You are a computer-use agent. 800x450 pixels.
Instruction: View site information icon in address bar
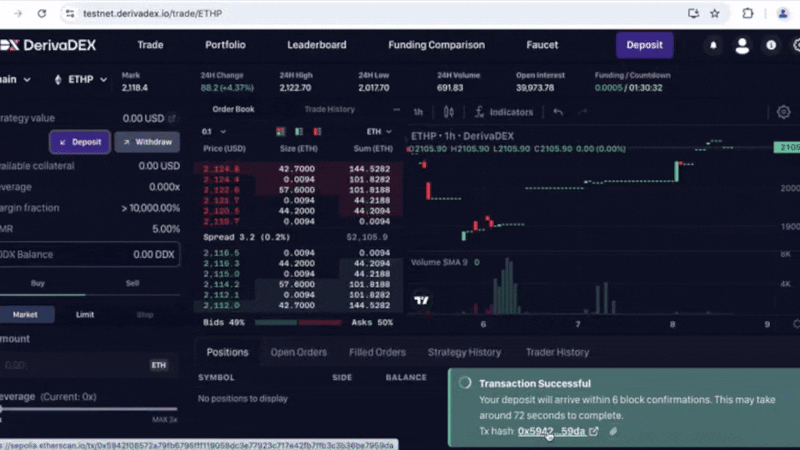pyautogui.click(x=70, y=14)
